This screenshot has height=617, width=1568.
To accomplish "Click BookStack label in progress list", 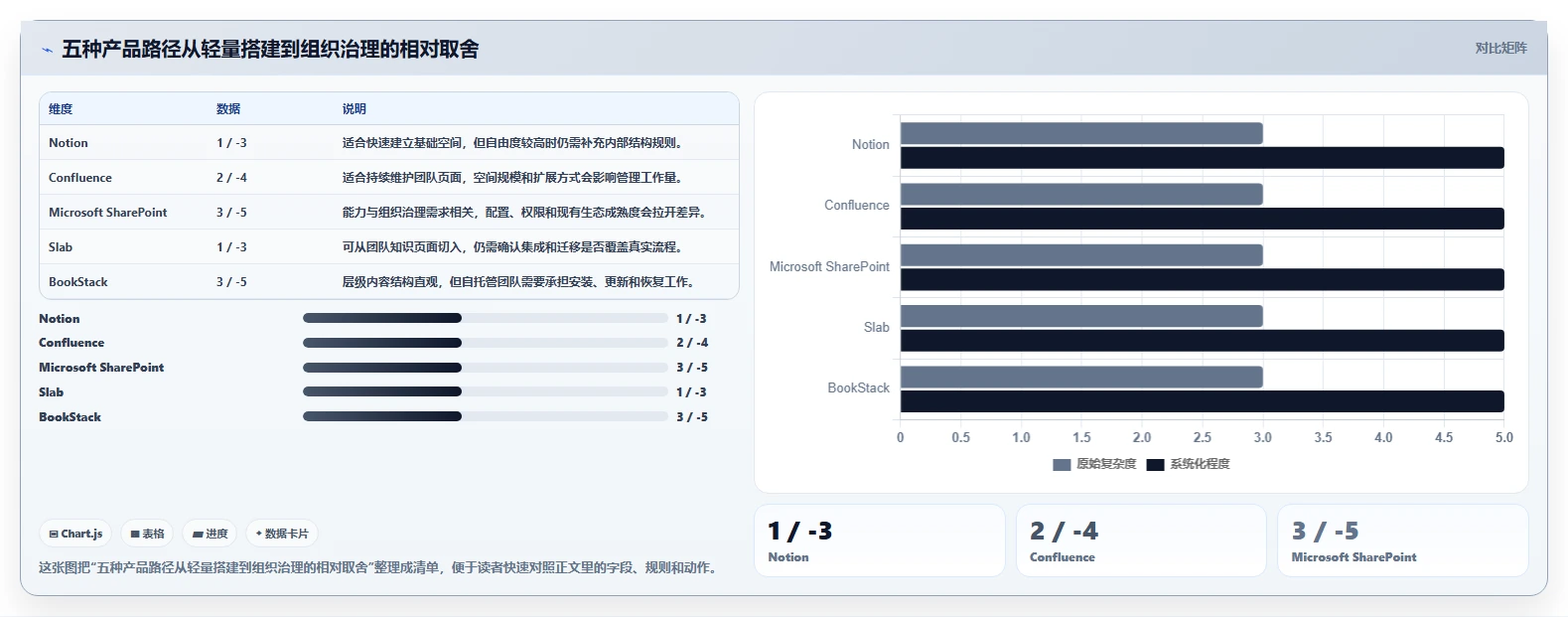I will [71, 417].
